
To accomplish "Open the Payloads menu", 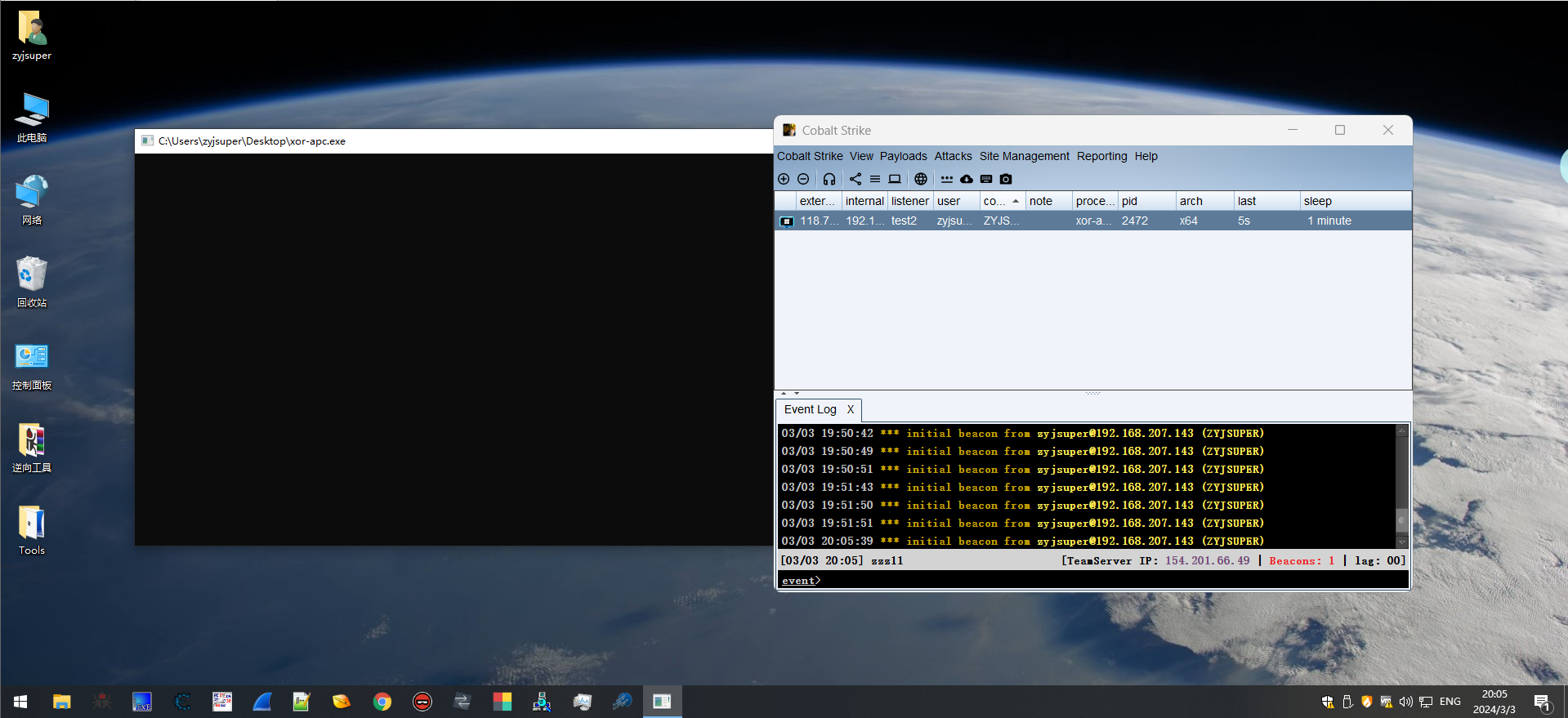I will point(903,156).
